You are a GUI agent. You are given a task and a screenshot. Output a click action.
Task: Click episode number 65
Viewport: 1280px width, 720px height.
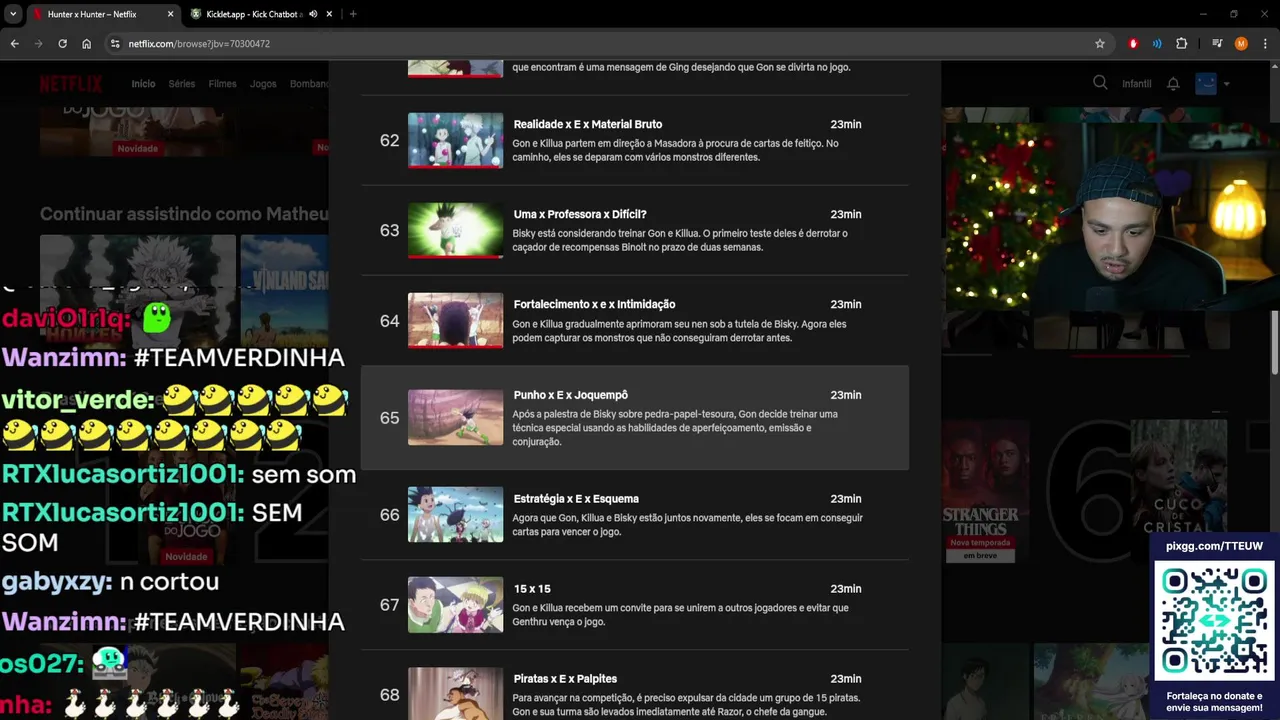point(389,418)
